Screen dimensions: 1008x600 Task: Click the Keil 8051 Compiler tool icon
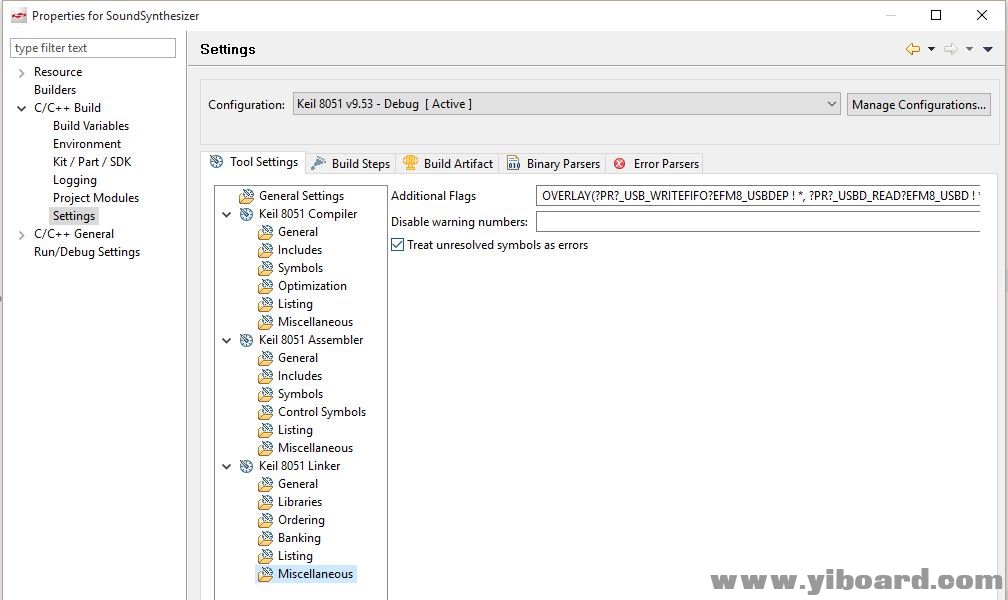(246, 214)
